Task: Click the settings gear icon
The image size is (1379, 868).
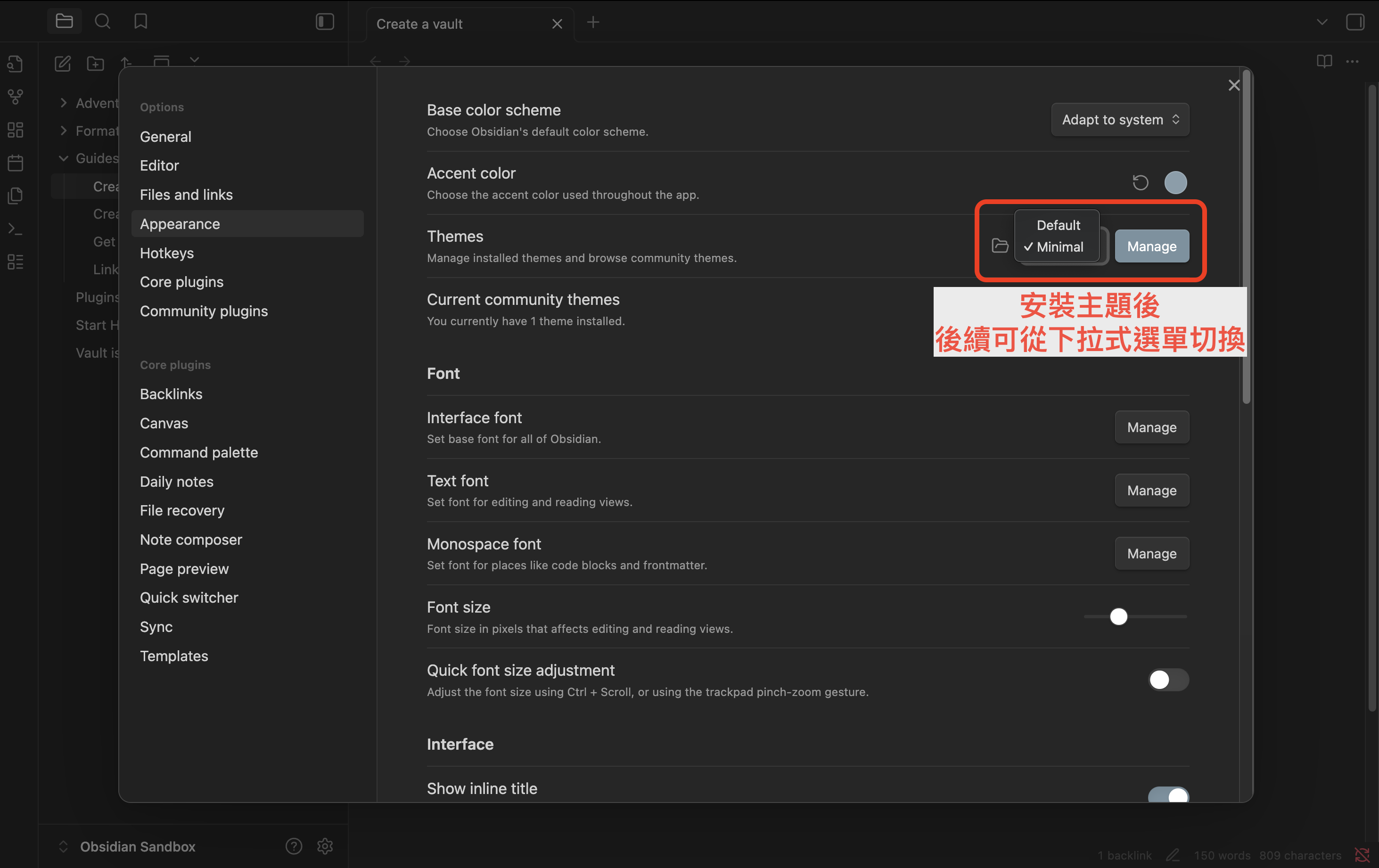Action: point(325,846)
